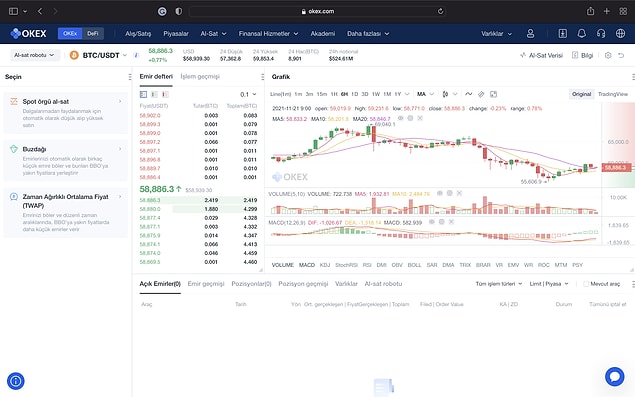
Task: Open the Seçin panel menu icon
Action: point(130,77)
